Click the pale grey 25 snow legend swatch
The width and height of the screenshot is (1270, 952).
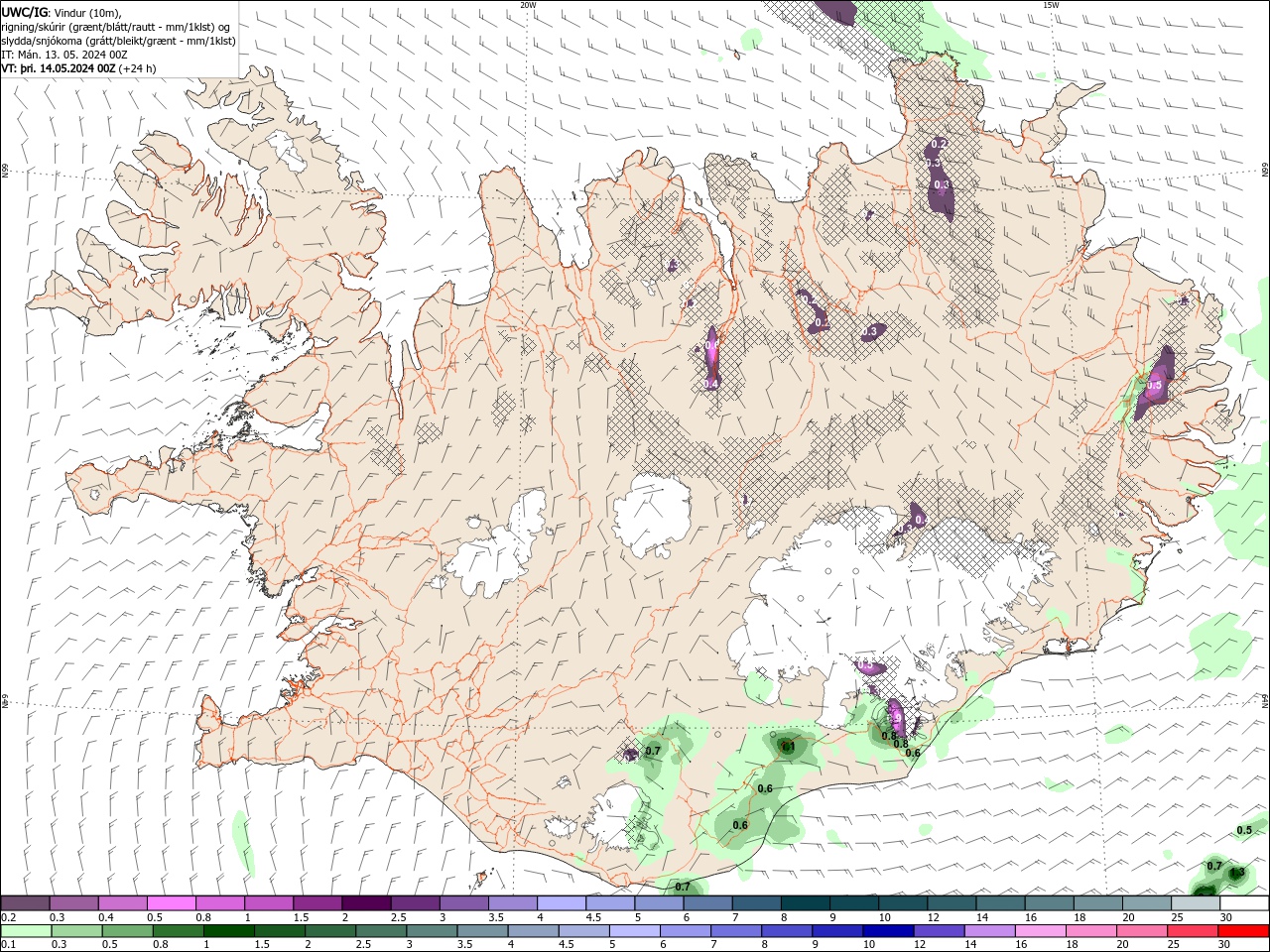(x=1195, y=903)
